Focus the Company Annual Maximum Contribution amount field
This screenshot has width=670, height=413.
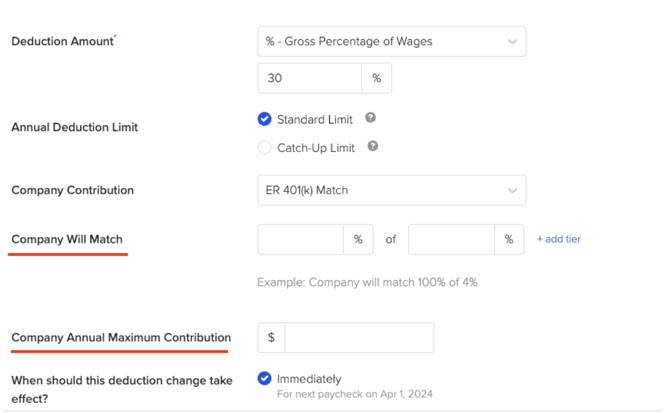[x=359, y=337]
